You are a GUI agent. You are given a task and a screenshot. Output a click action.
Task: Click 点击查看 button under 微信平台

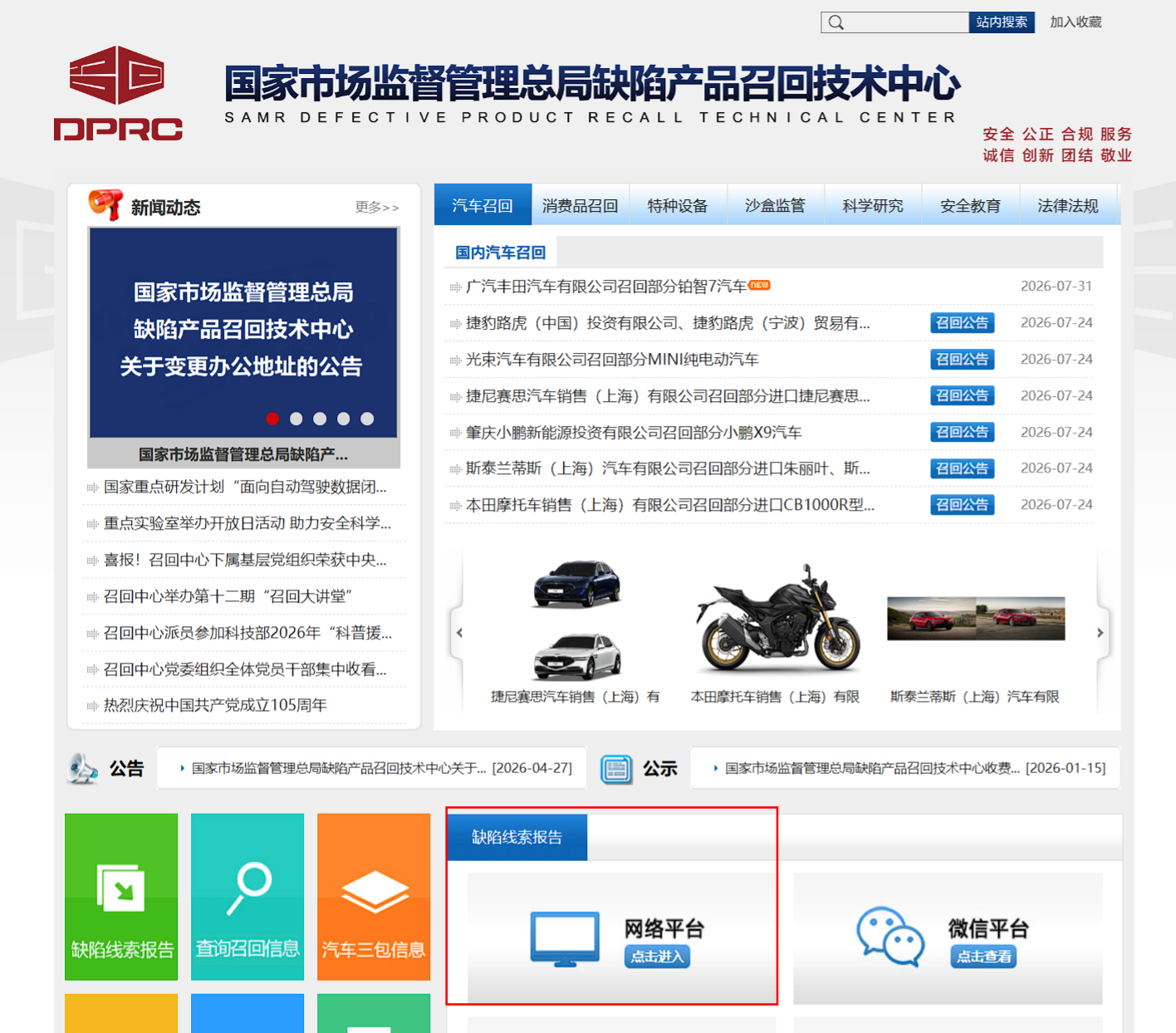984,957
